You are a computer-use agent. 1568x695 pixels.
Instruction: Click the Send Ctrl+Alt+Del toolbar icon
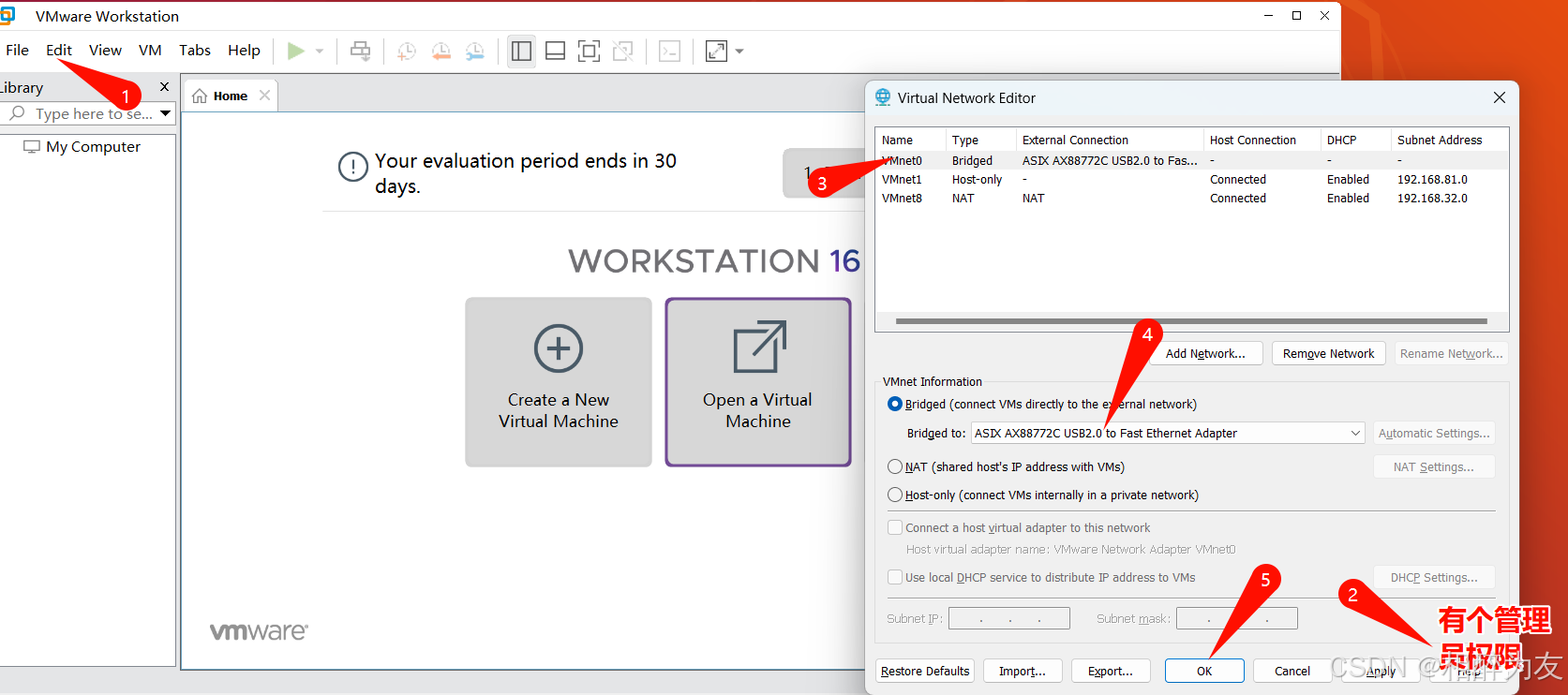[360, 51]
